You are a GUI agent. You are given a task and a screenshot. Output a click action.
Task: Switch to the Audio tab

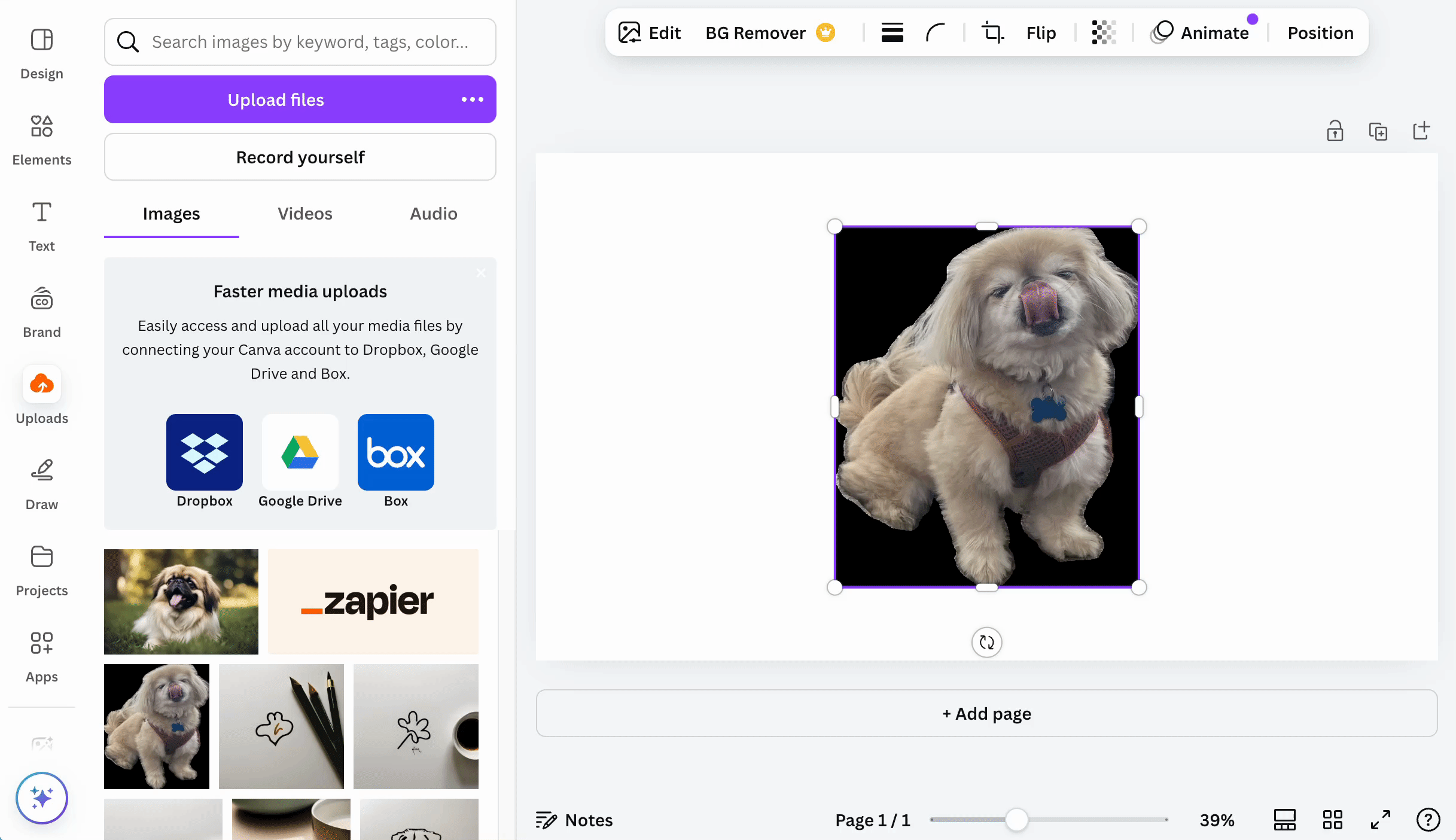(x=433, y=214)
